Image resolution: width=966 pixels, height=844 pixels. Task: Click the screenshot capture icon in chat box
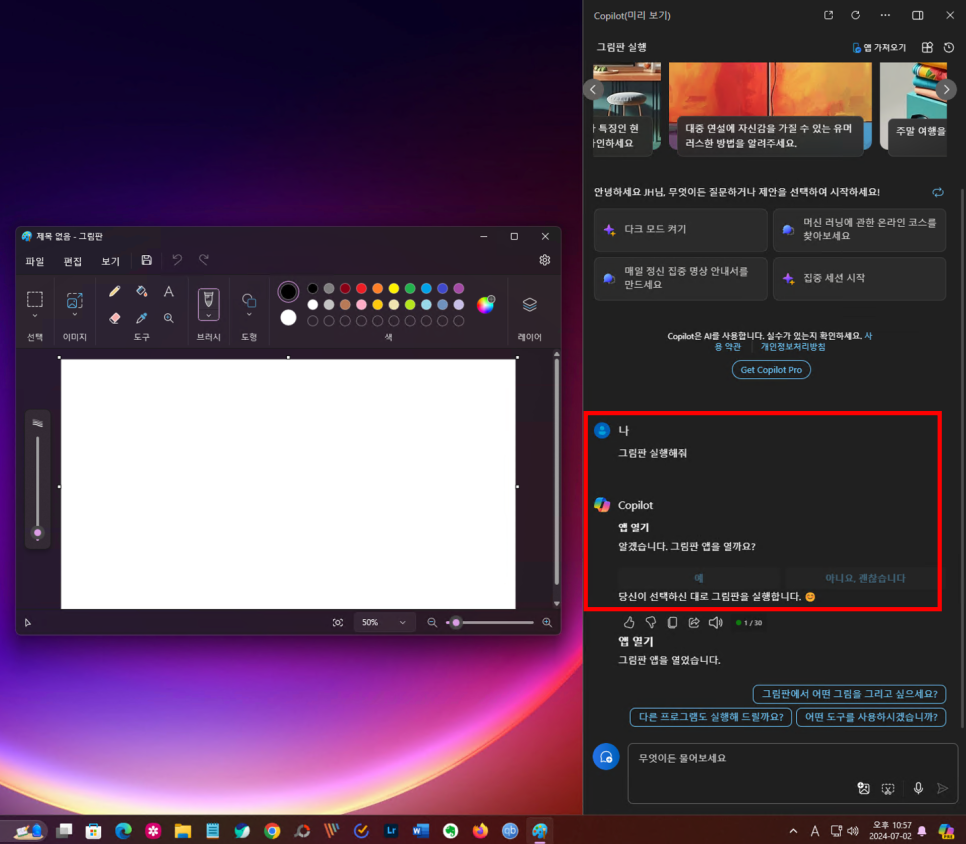888,789
